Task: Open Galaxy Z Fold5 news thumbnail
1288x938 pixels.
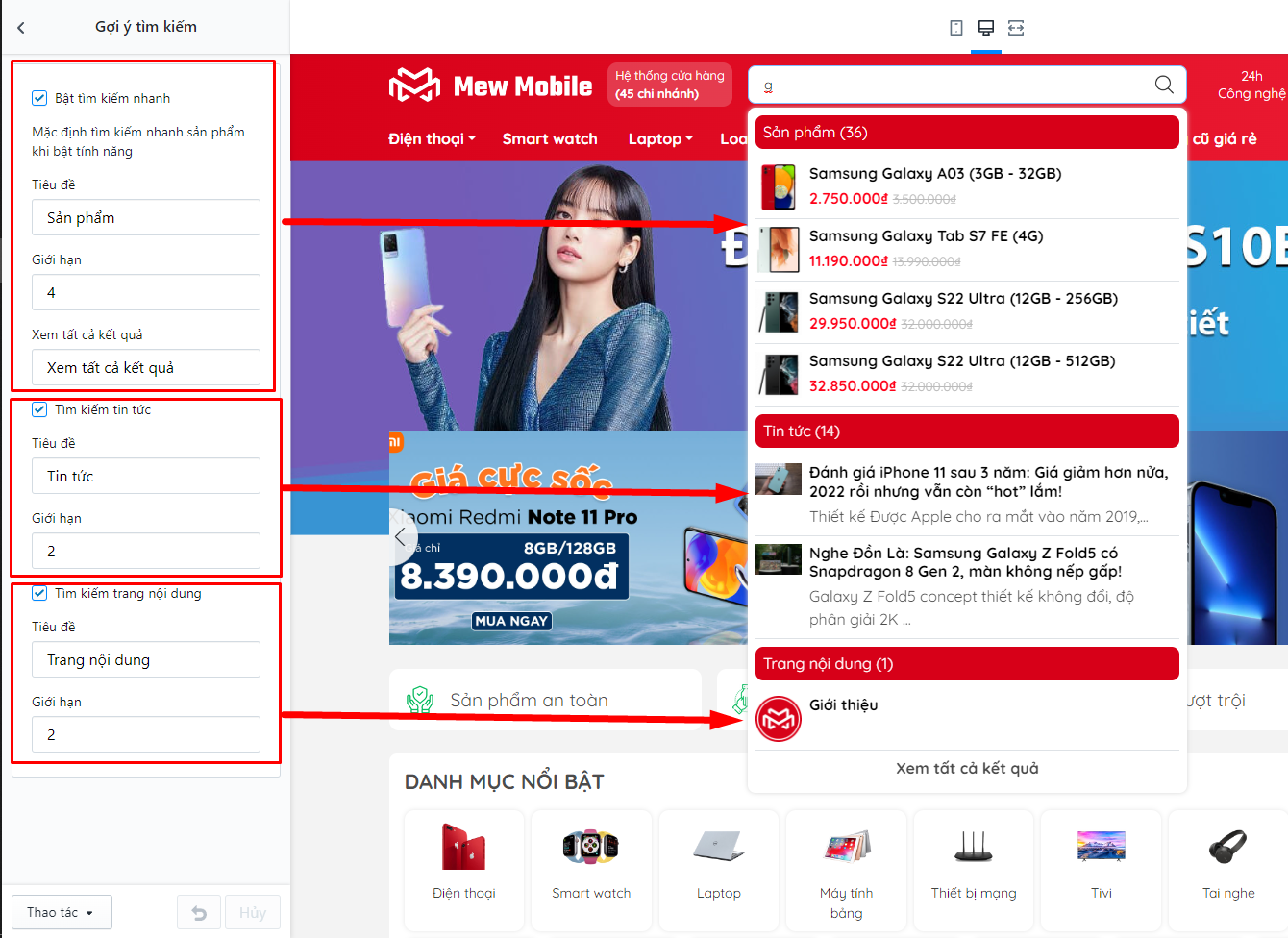Action: (779, 559)
